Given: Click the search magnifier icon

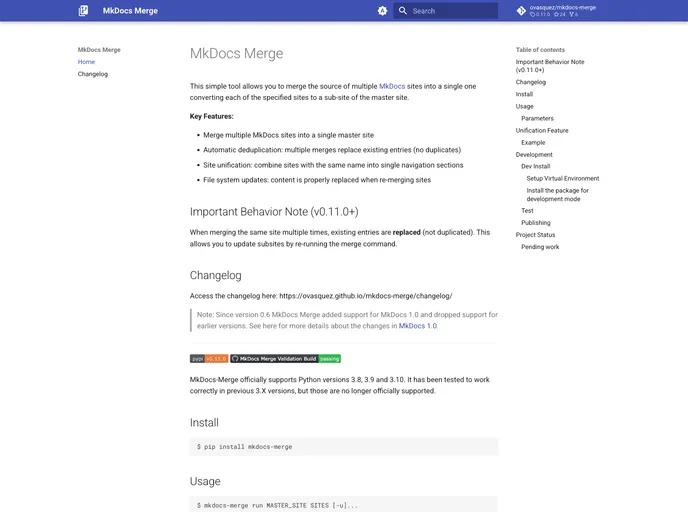Looking at the screenshot, I should pos(403,11).
